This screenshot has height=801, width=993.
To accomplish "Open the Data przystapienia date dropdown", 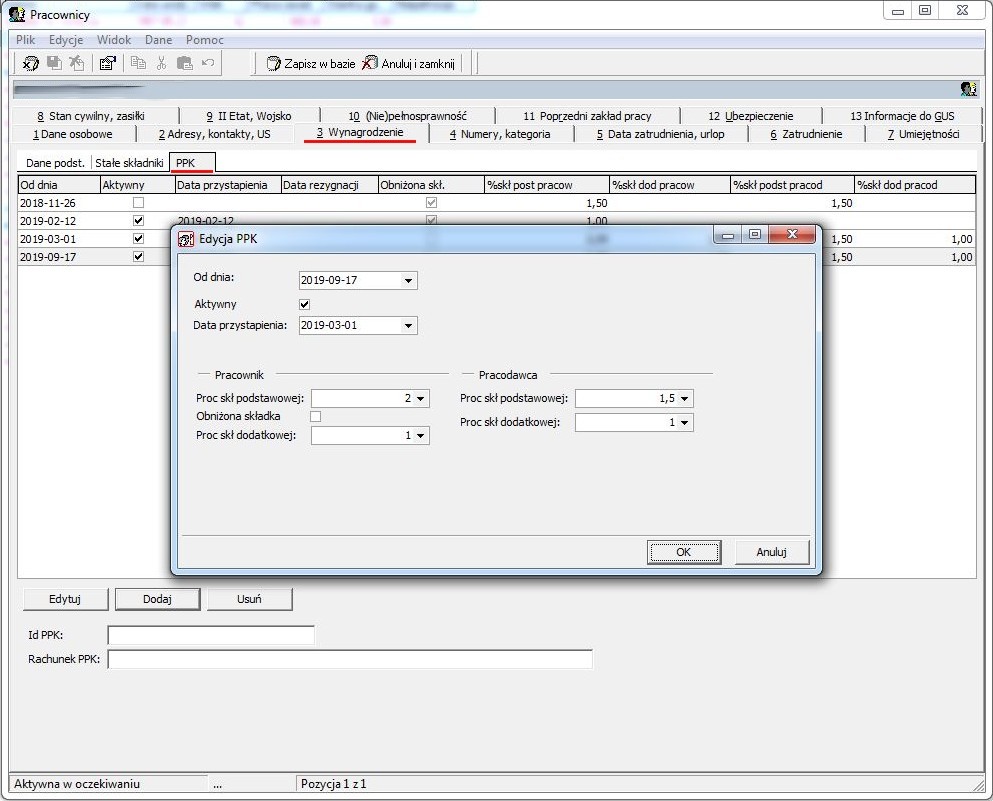I will (408, 325).
